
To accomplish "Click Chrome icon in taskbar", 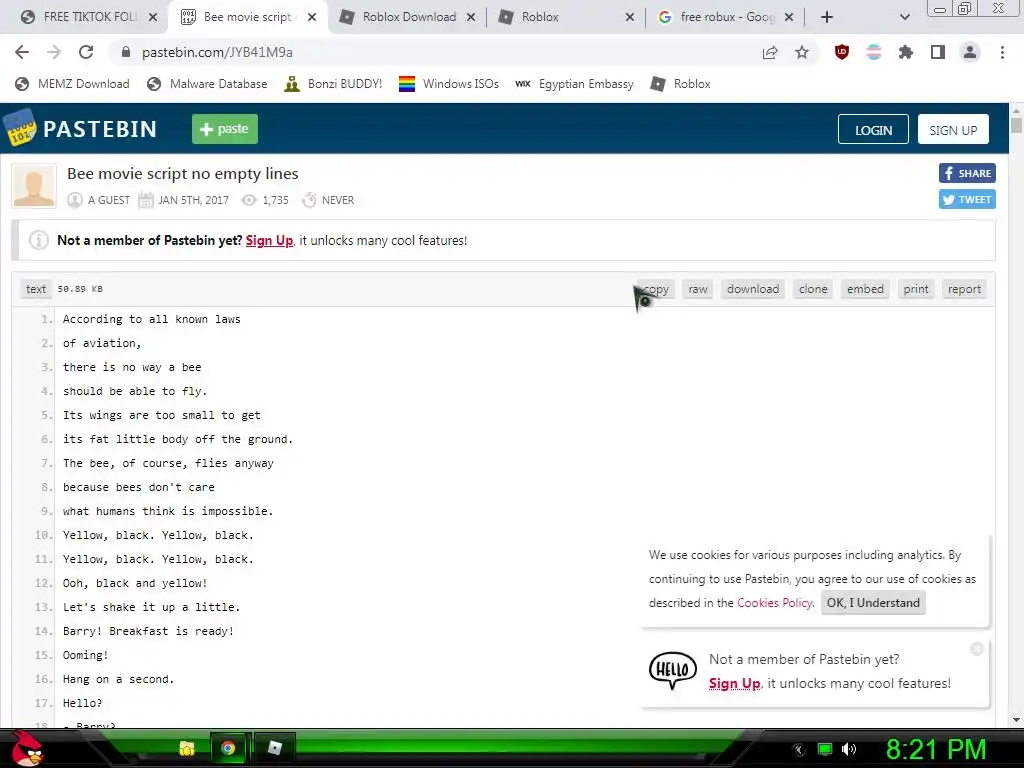I will coord(228,748).
